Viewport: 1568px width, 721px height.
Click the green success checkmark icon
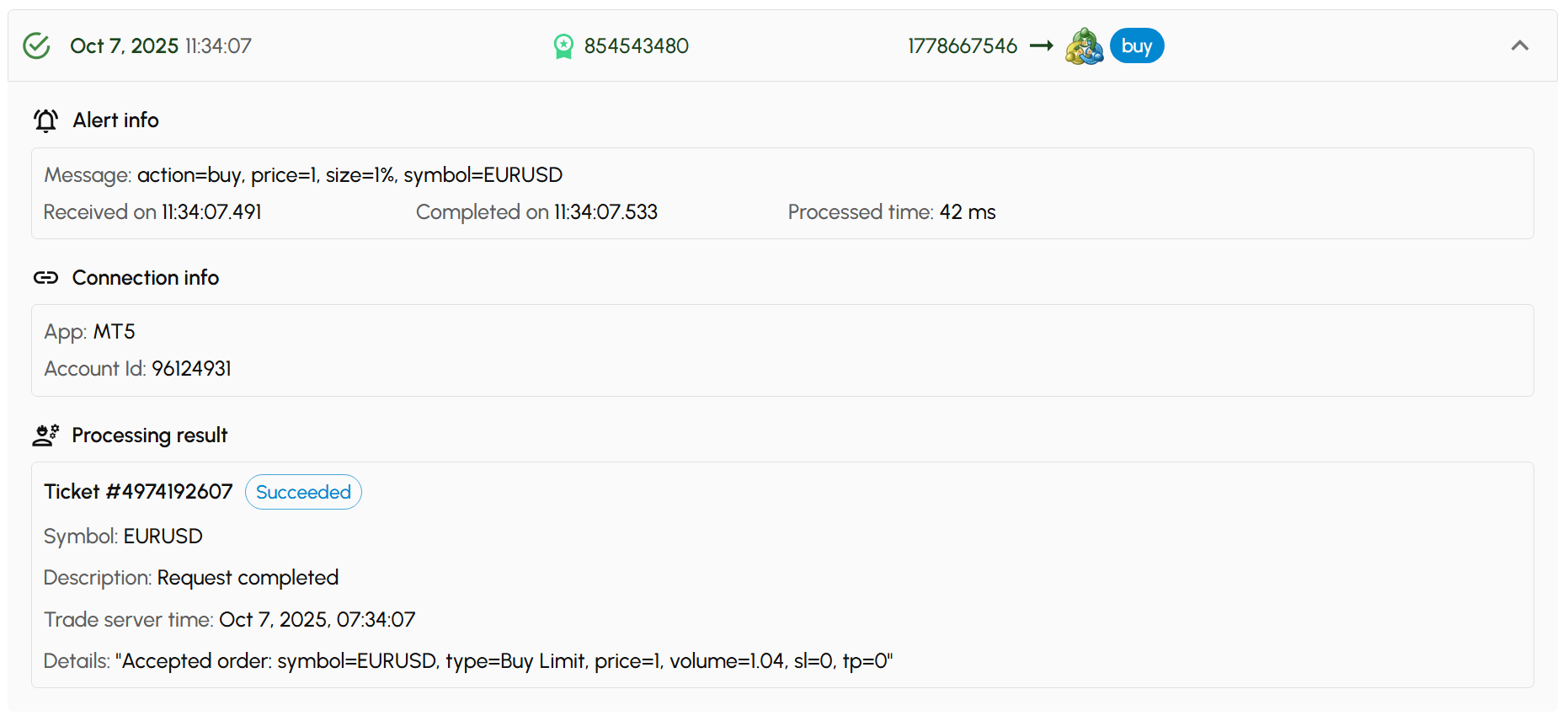(36, 45)
